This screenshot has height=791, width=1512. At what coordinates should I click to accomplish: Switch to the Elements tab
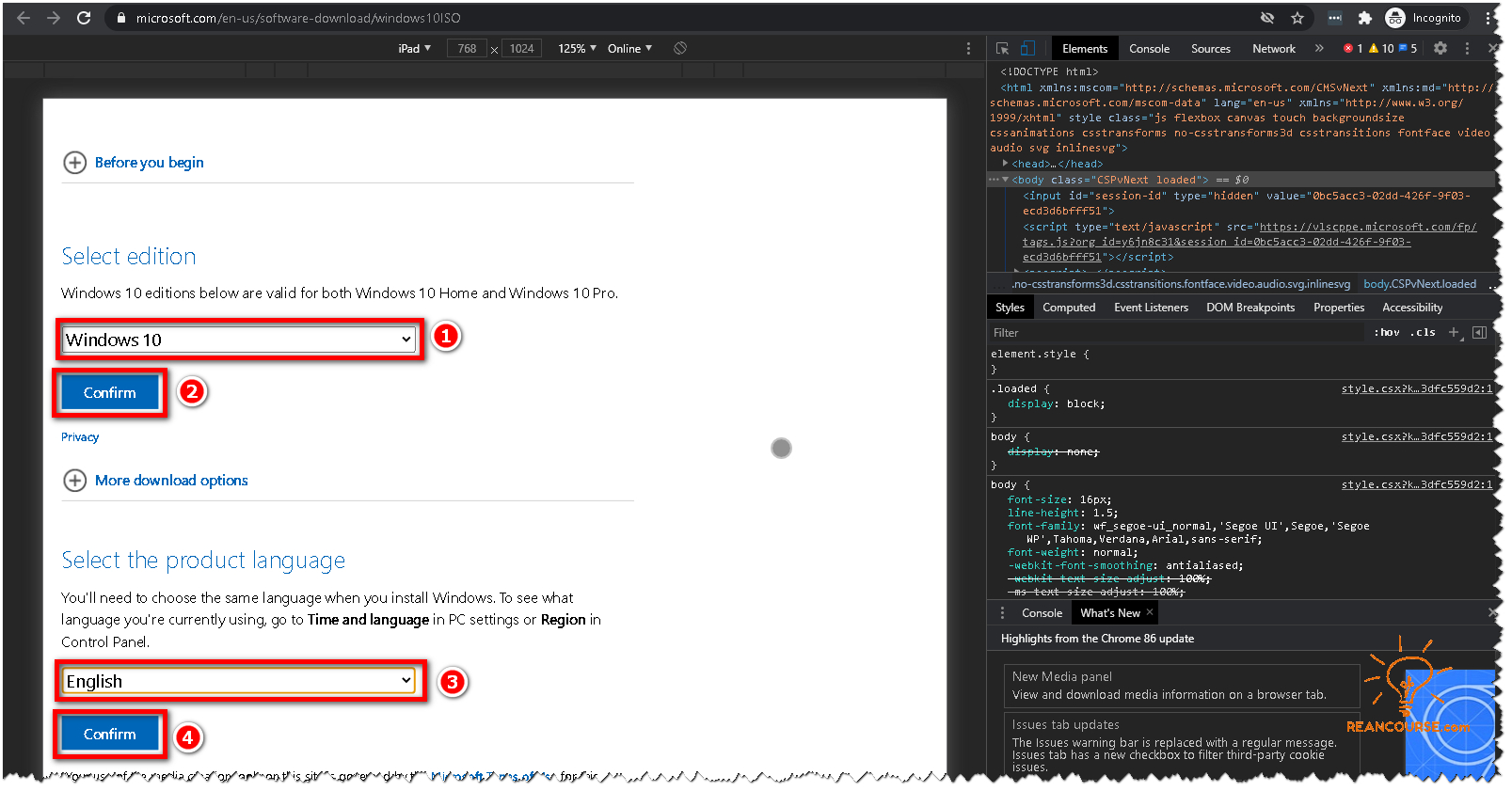(1085, 48)
